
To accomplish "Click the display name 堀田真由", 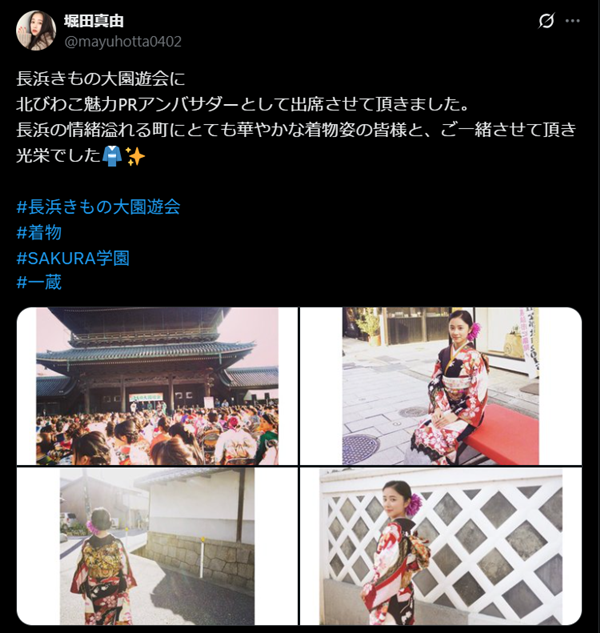I will click(x=94, y=21).
